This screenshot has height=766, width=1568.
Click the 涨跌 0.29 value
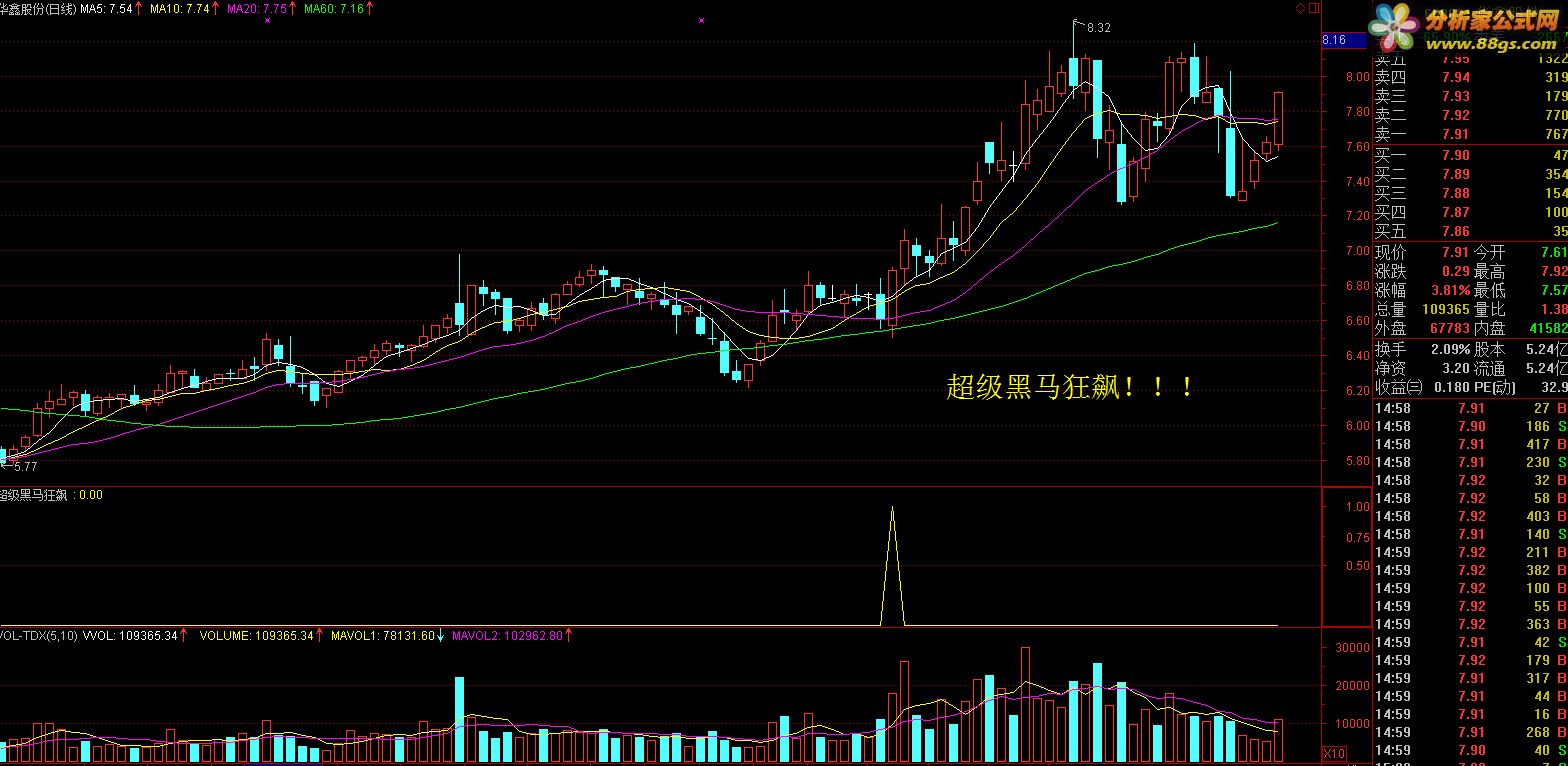click(x=1455, y=271)
